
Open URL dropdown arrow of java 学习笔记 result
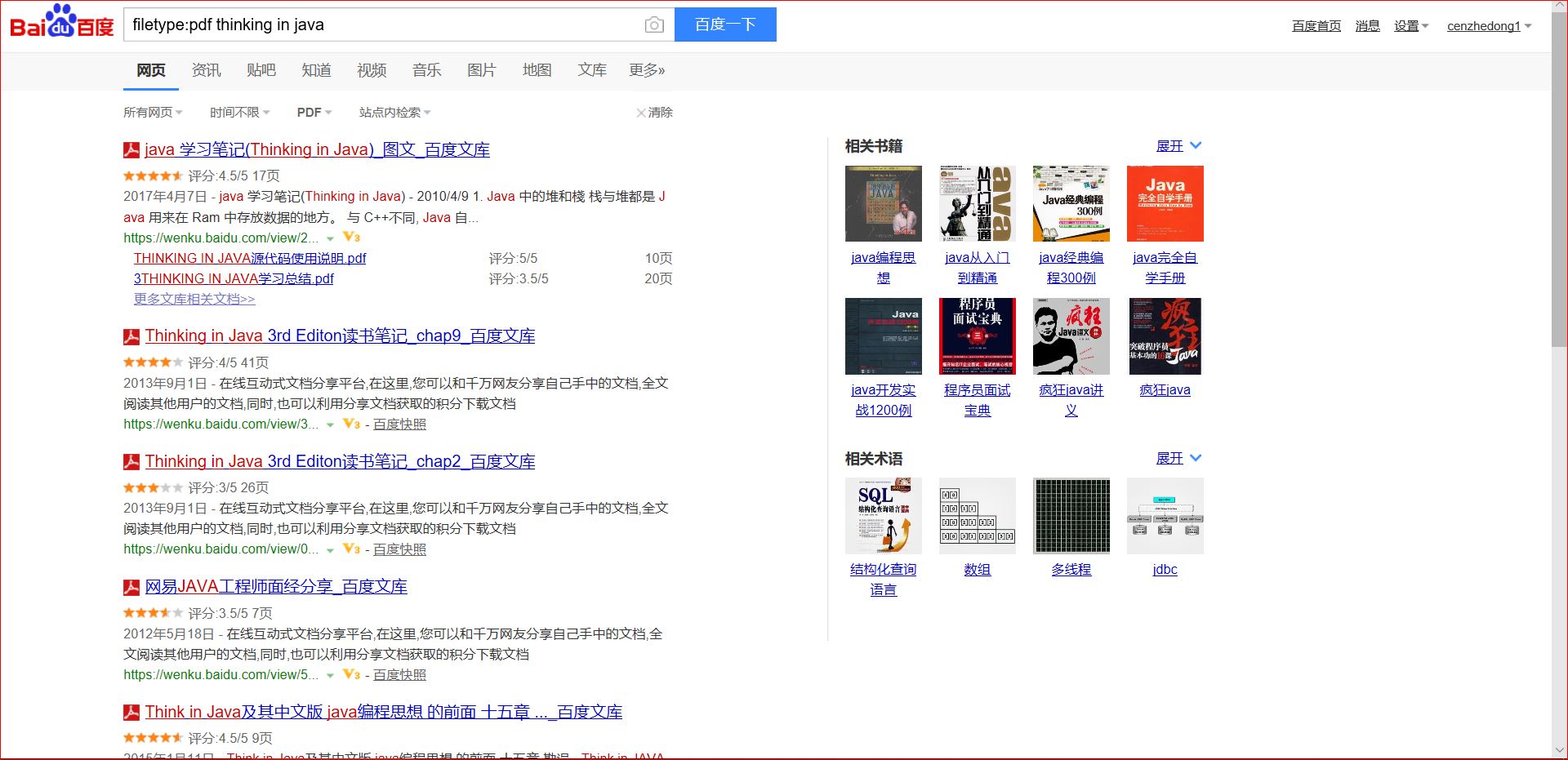[x=330, y=239]
